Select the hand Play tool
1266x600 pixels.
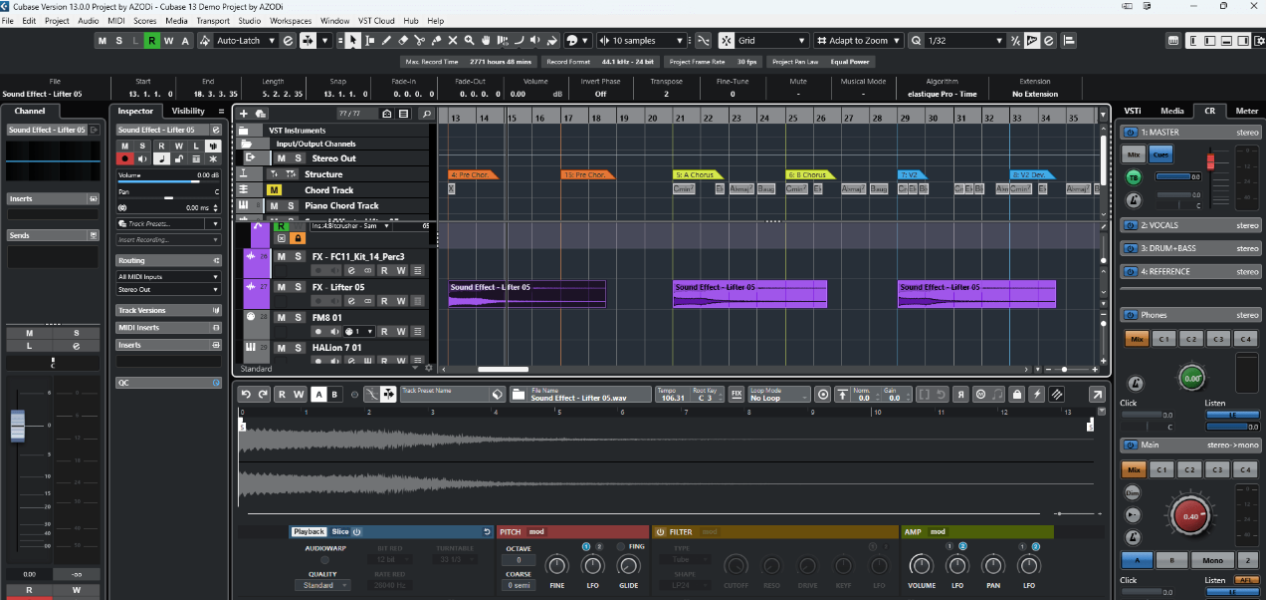pos(486,40)
